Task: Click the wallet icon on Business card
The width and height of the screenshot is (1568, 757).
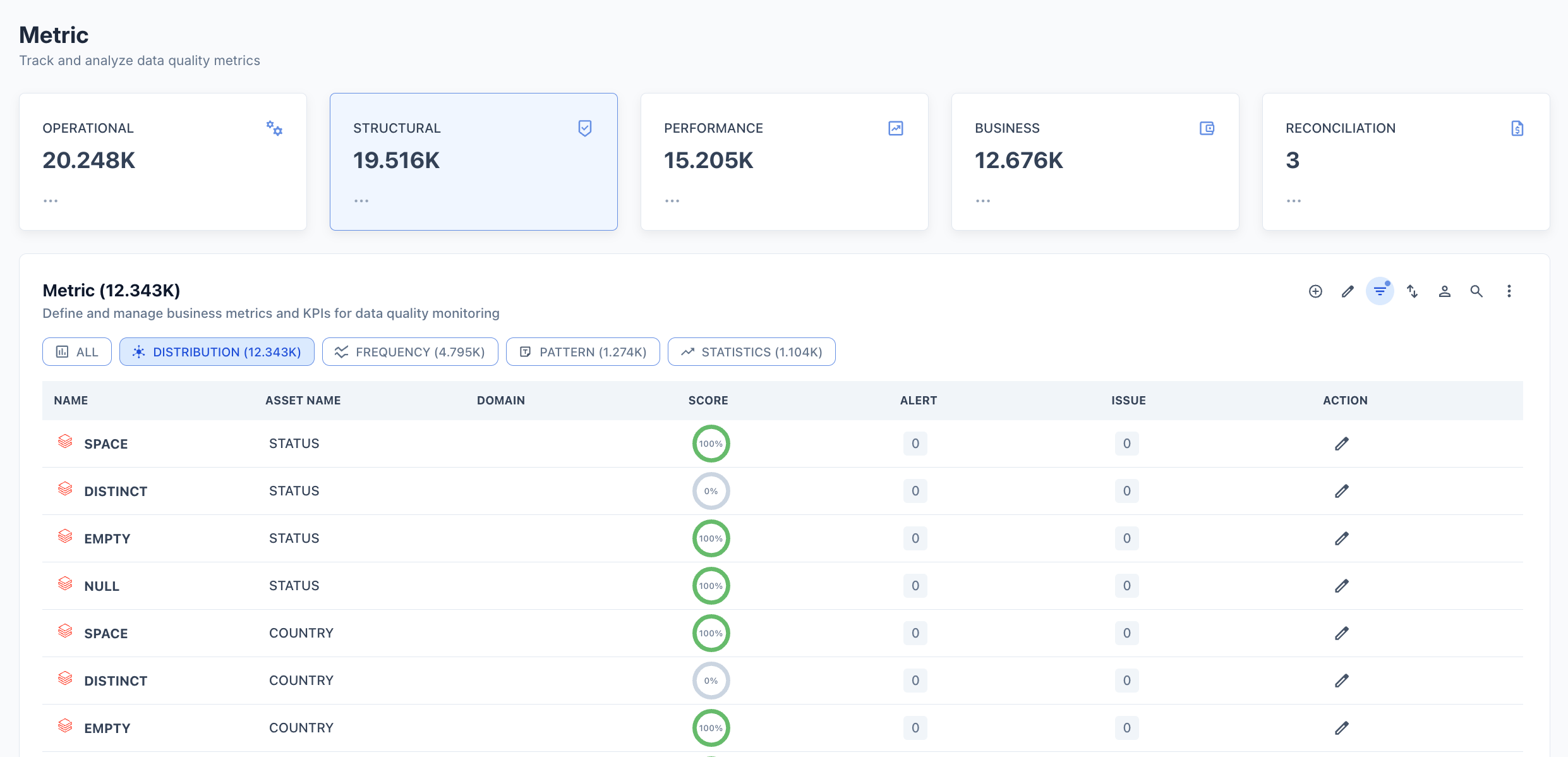Action: click(x=1207, y=128)
